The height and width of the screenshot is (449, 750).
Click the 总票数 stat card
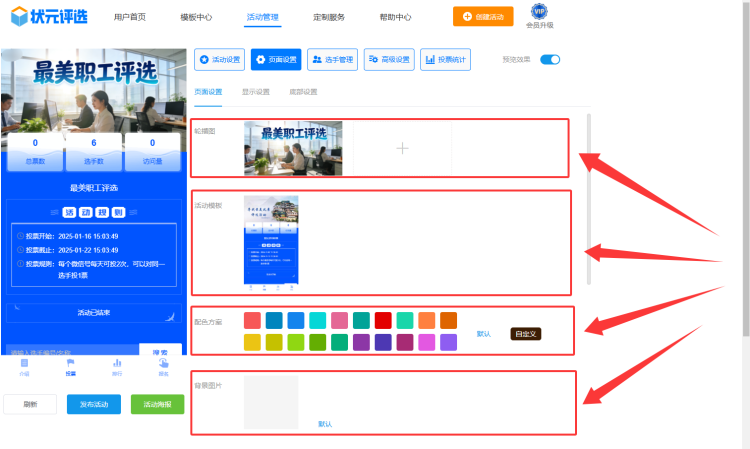point(35,152)
